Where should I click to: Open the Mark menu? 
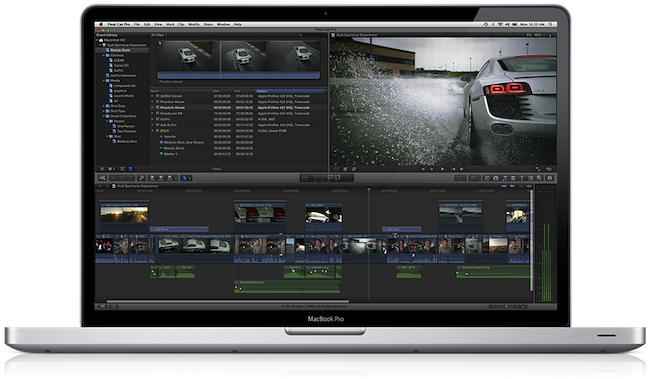coord(170,24)
